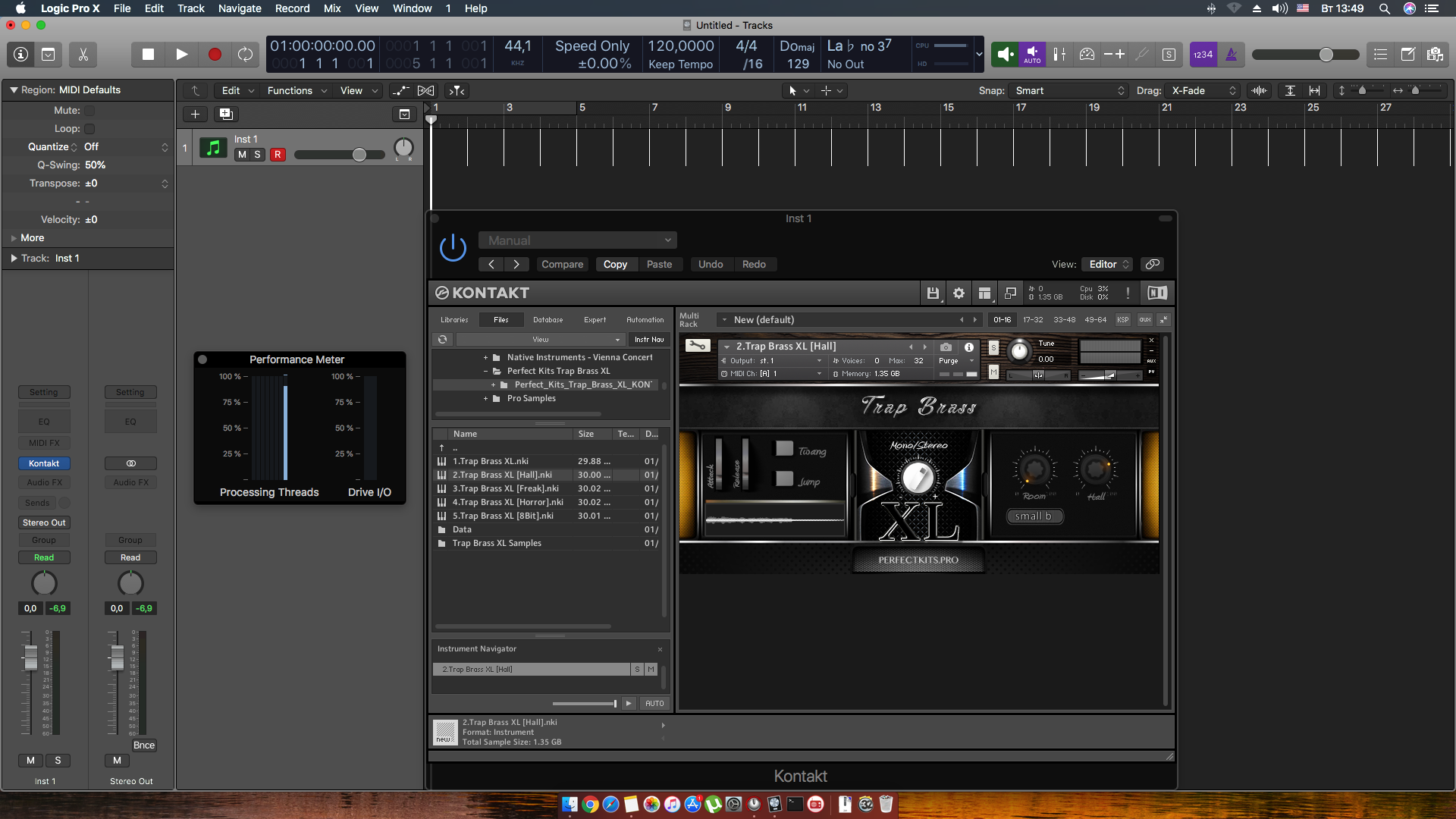The height and width of the screenshot is (819, 1456).
Task: Start recording with the red Record button
Action: 215,55
